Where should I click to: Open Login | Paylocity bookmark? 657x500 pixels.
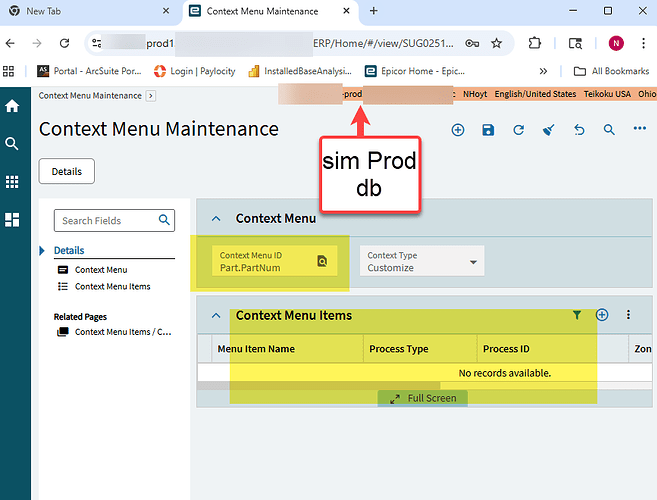(x=194, y=71)
